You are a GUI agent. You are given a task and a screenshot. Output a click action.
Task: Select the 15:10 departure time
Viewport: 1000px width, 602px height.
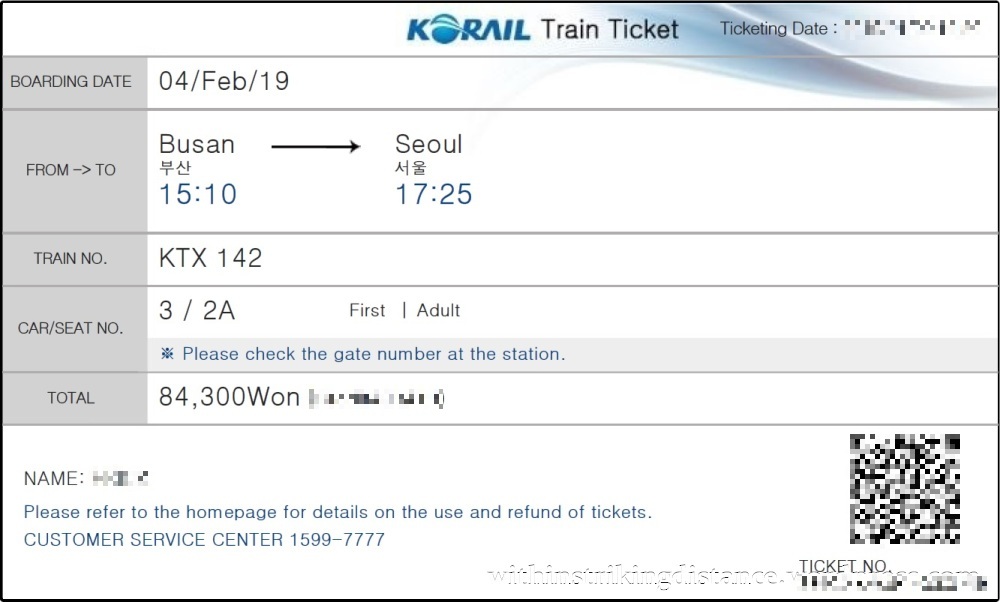coord(198,194)
